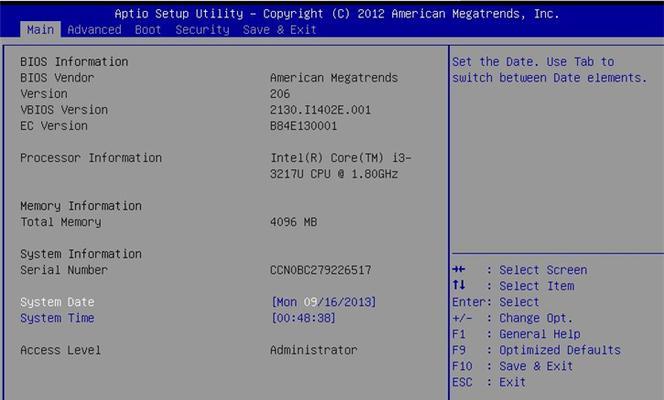The width and height of the screenshot is (664, 400).
Task: Click the Access Level label
Action: click(x=61, y=350)
